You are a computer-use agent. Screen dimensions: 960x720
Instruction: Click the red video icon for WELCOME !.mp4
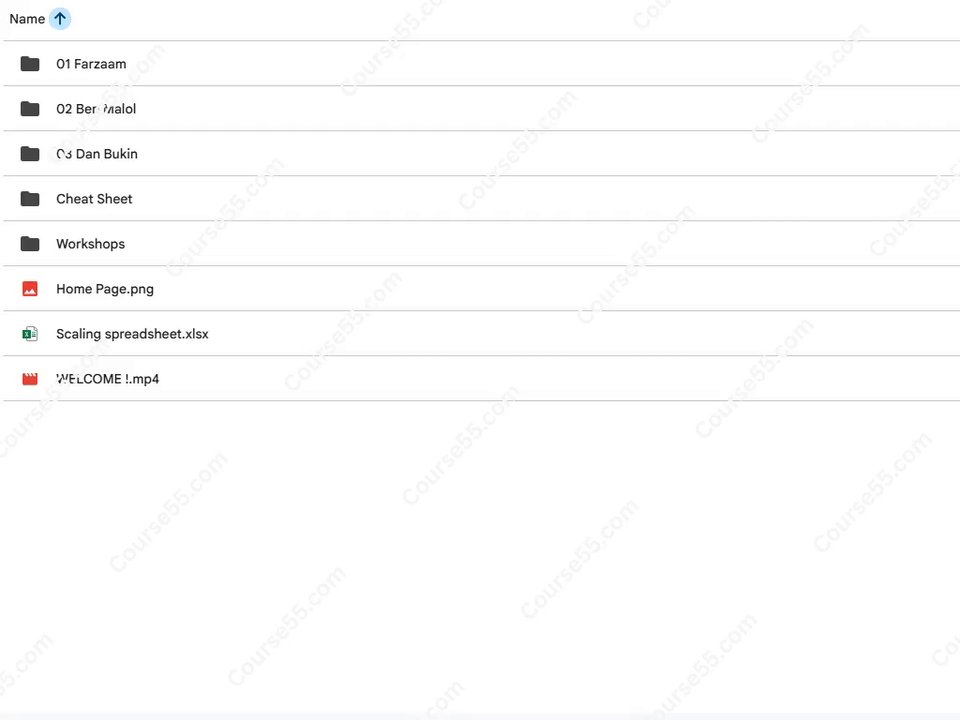[30, 379]
